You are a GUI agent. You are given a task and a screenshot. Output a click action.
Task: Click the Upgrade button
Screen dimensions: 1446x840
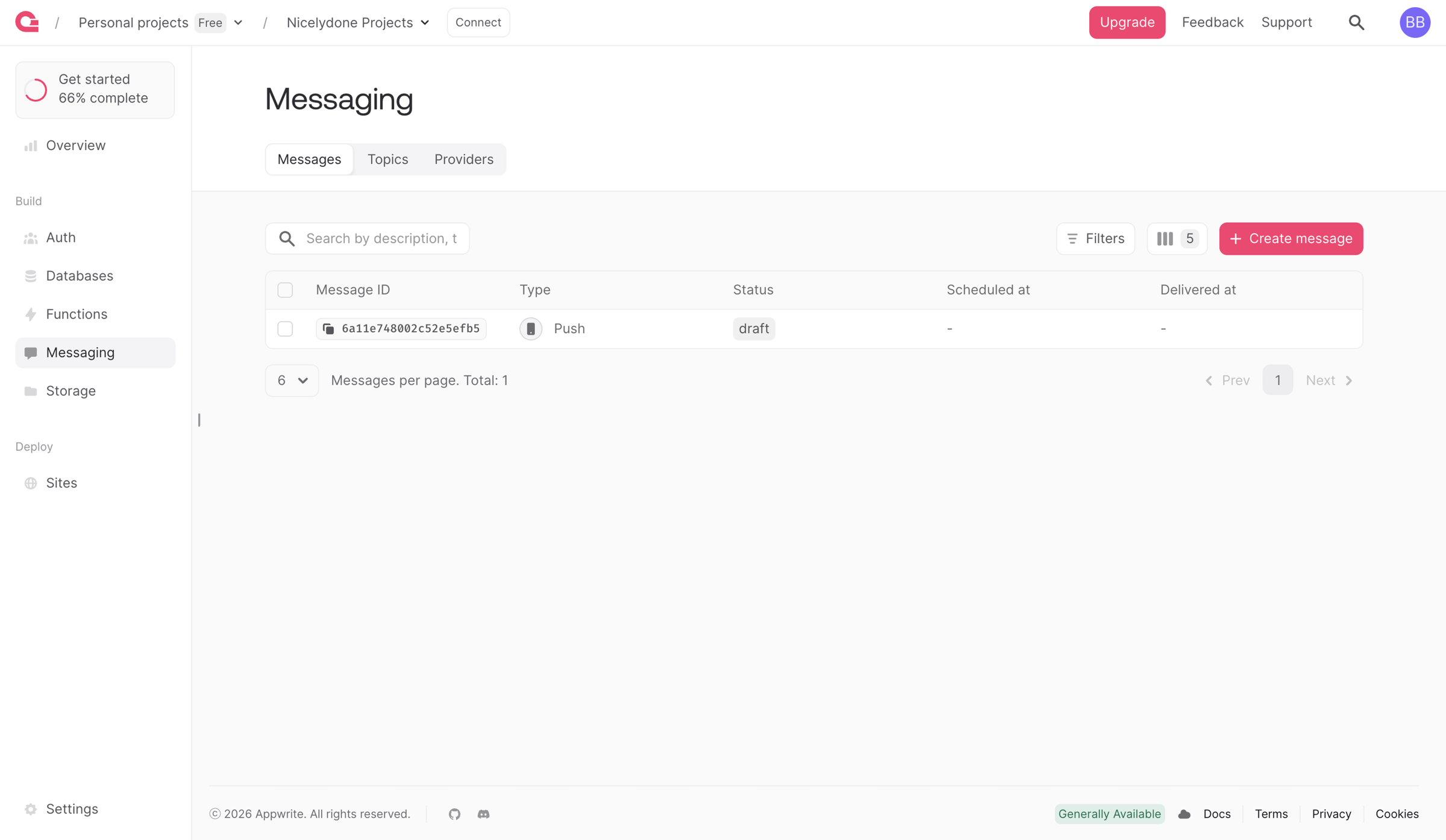1127,22
